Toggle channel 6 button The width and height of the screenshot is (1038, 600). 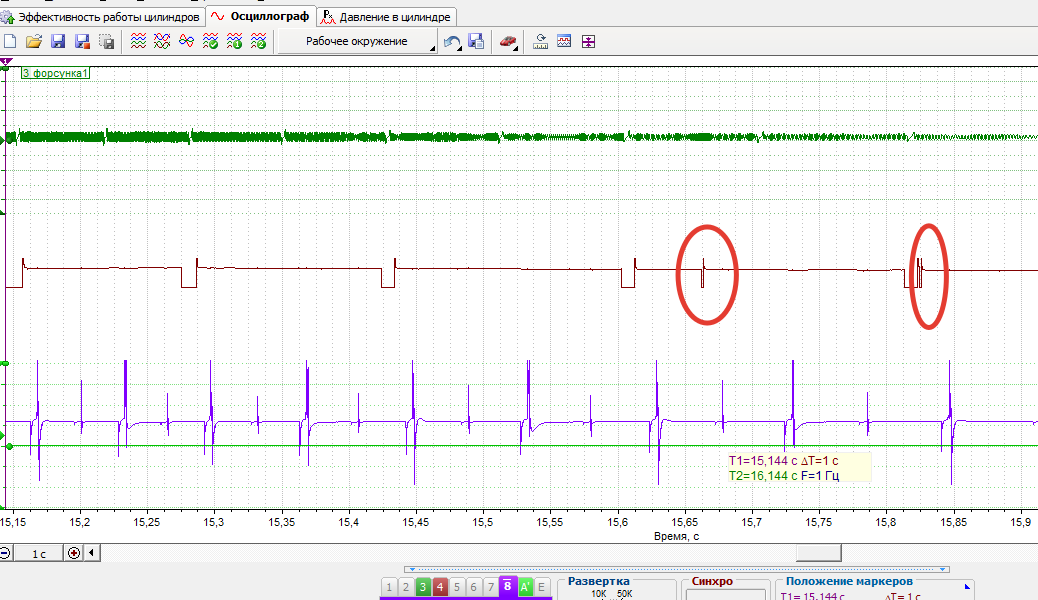473,587
